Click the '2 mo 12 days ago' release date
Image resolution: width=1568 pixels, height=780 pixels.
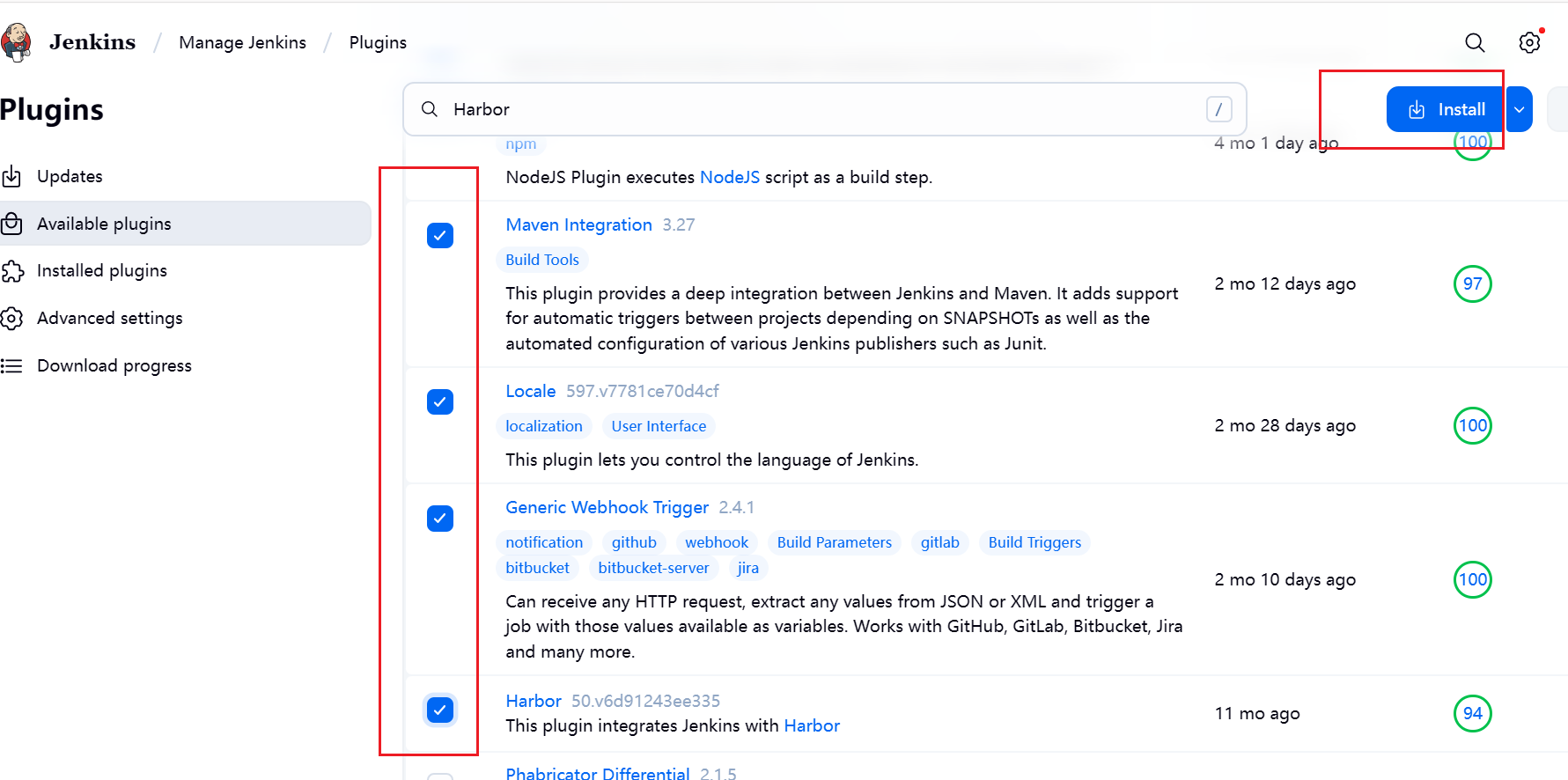1285,283
